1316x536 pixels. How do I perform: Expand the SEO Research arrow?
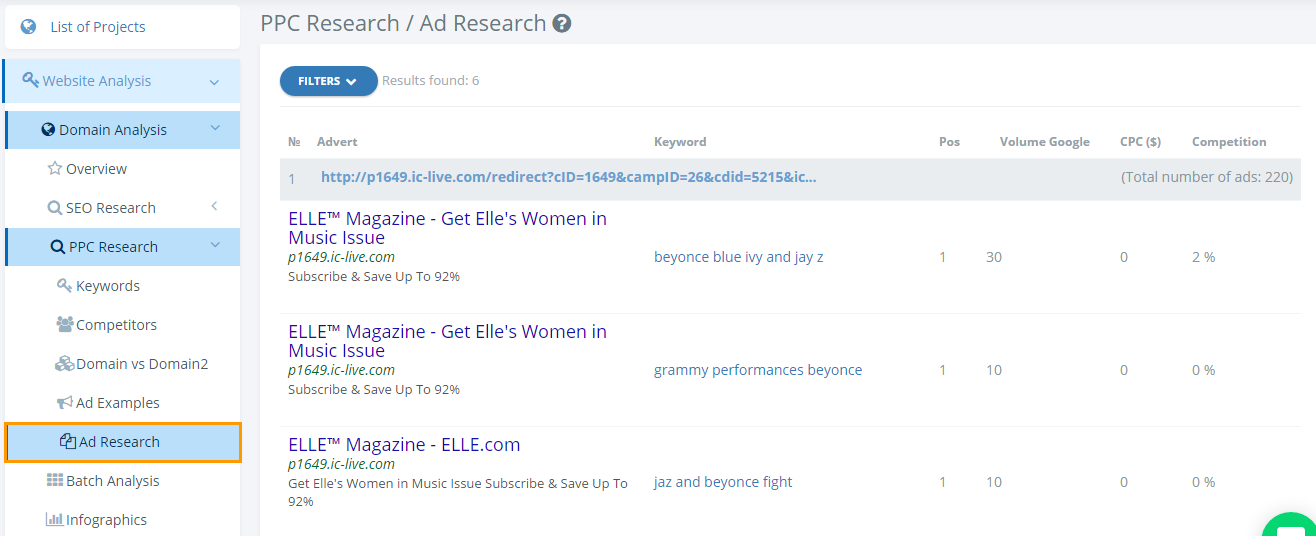(214, 207)
